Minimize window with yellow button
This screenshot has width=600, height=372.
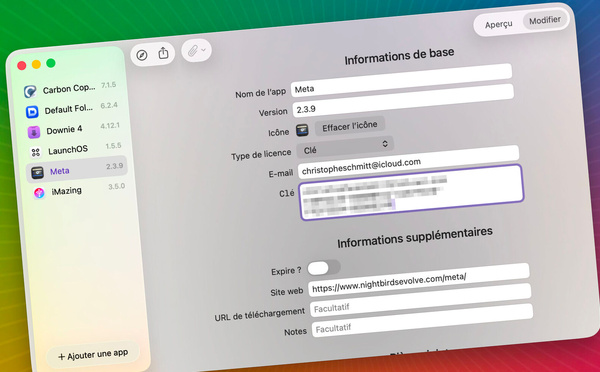[x=36, y=64]
